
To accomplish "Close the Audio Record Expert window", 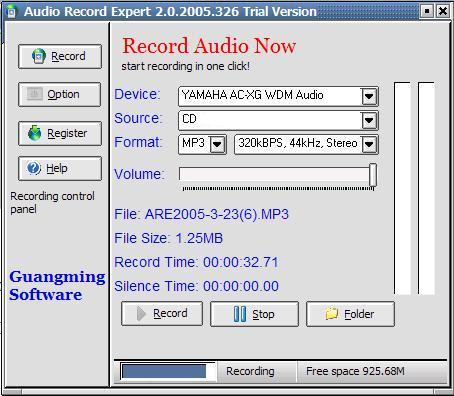I will click(x=443, y=11).
